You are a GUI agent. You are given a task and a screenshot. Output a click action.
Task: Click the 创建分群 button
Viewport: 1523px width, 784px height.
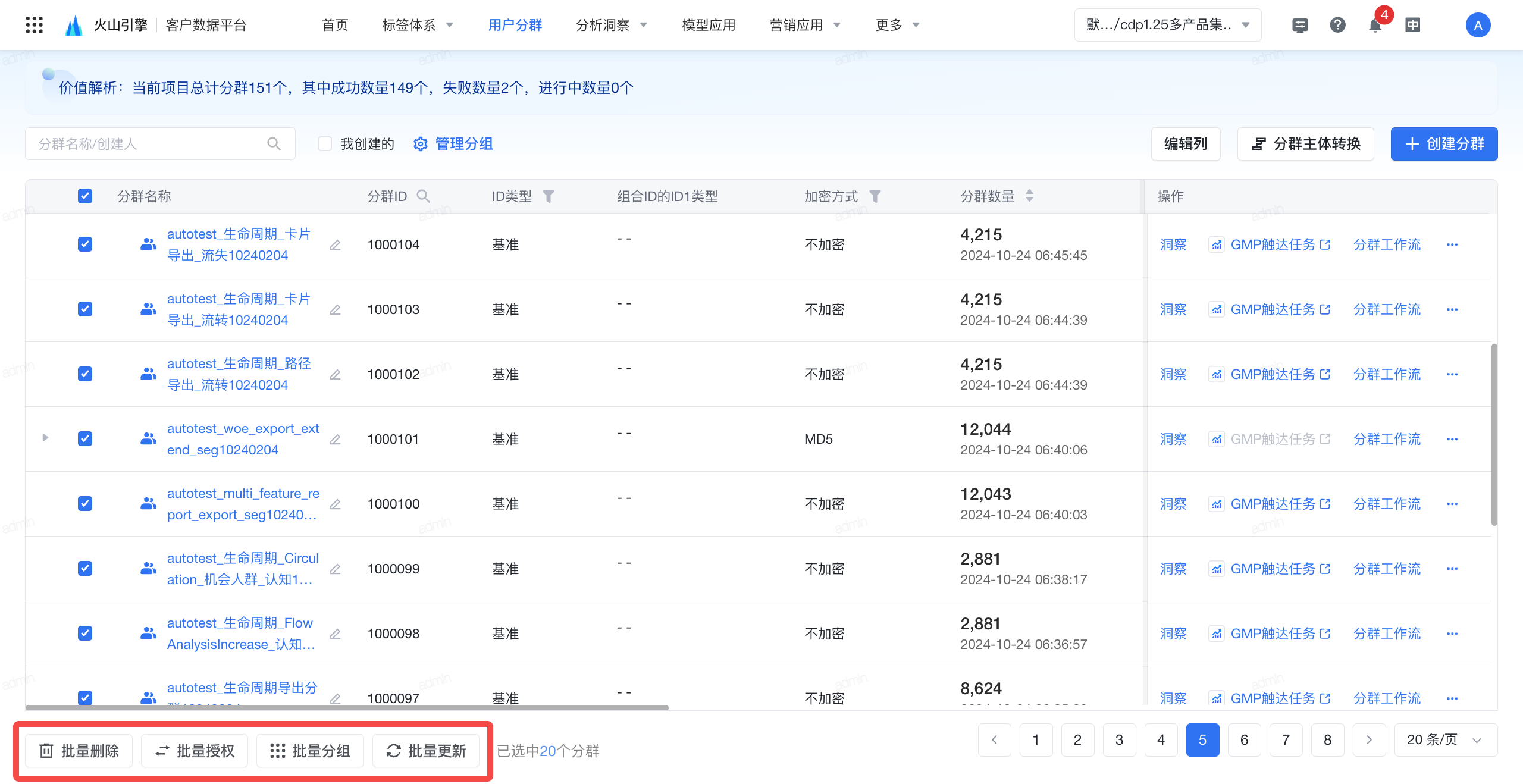coord(1444,144)
